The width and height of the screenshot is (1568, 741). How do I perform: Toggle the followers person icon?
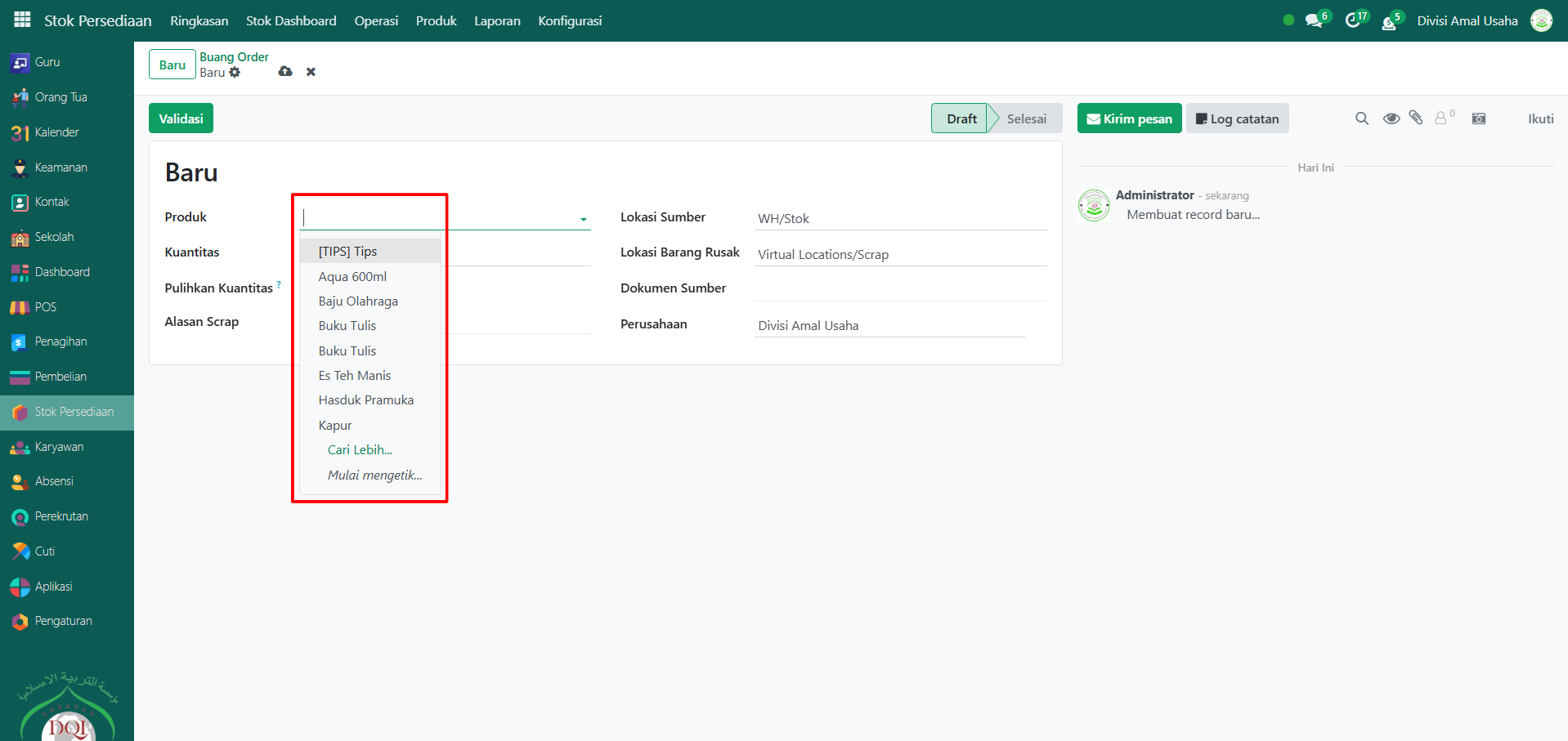click(x=1441, y=118)
